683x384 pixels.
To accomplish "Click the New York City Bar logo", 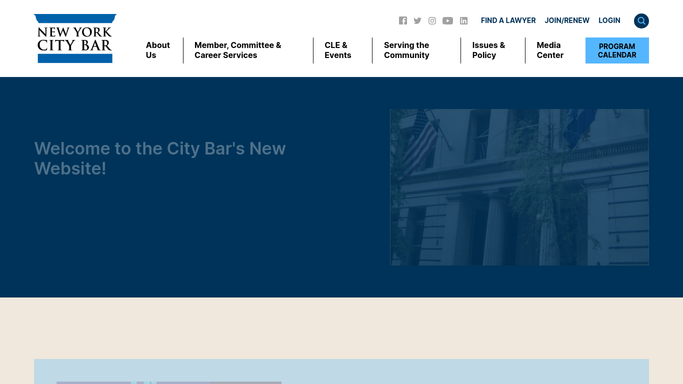I will coord(75,38).
